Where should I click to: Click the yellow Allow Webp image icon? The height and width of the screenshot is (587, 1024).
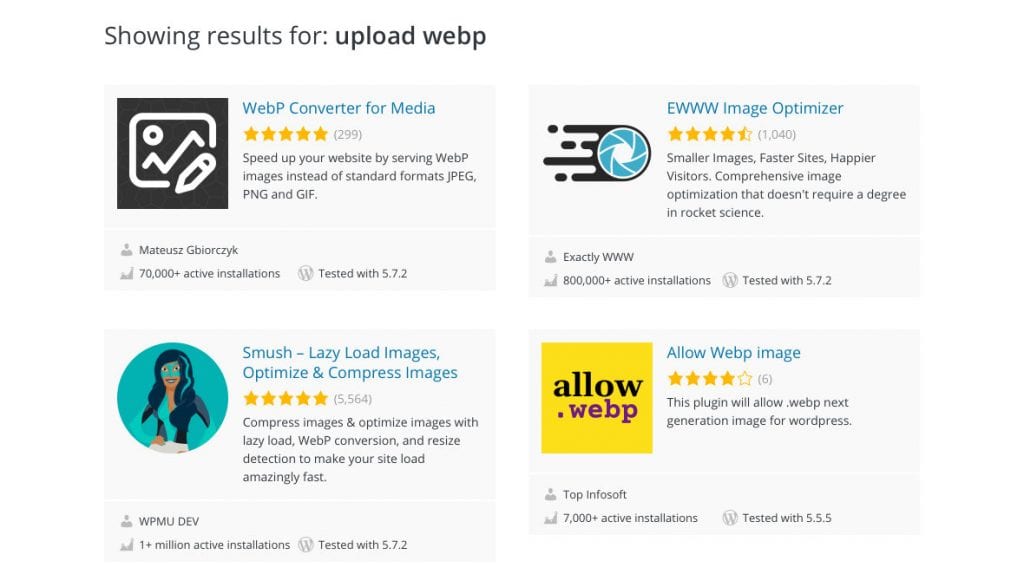coord(596,396)
